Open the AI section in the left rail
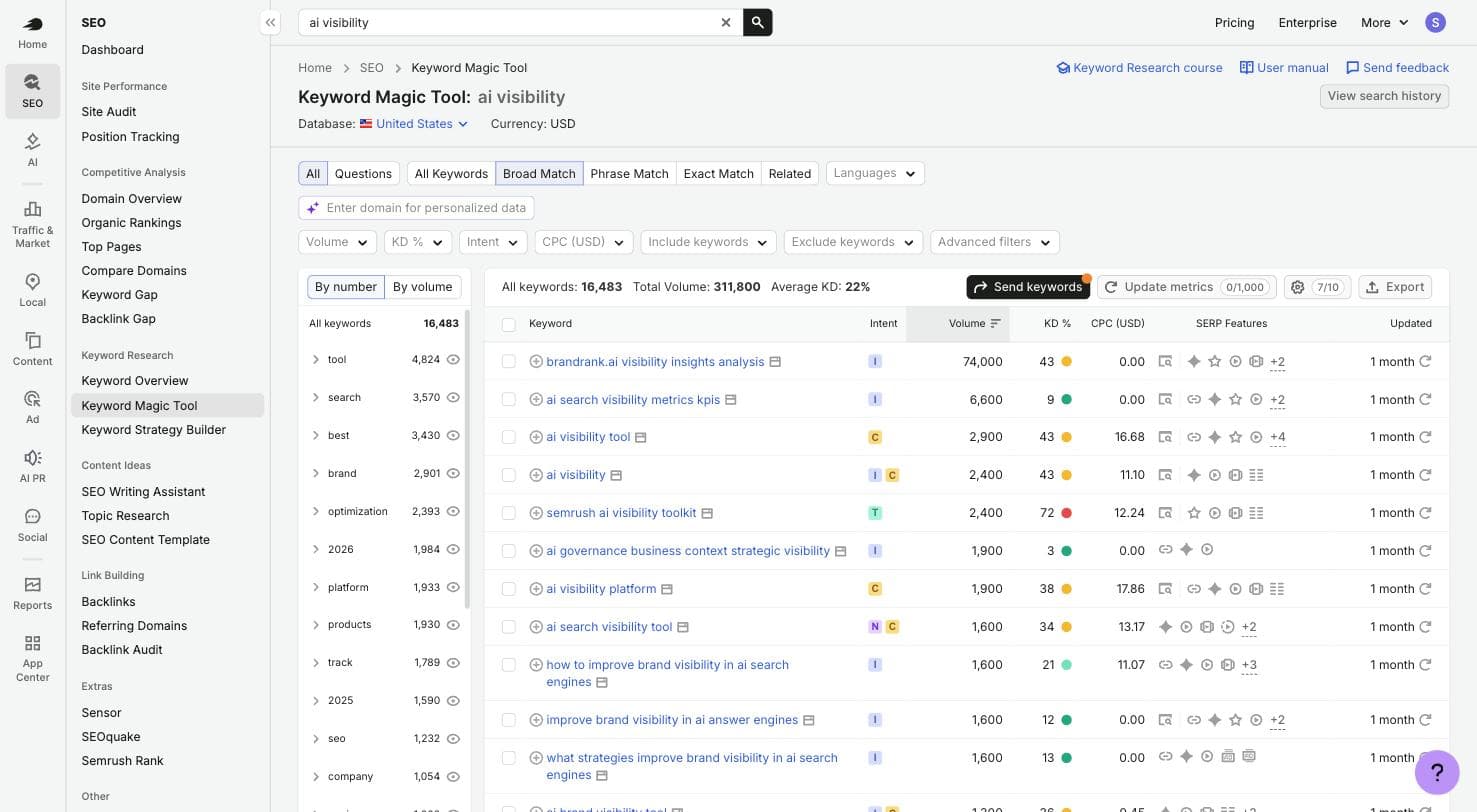Screen dimensions: 1477x812 [32, 149]
